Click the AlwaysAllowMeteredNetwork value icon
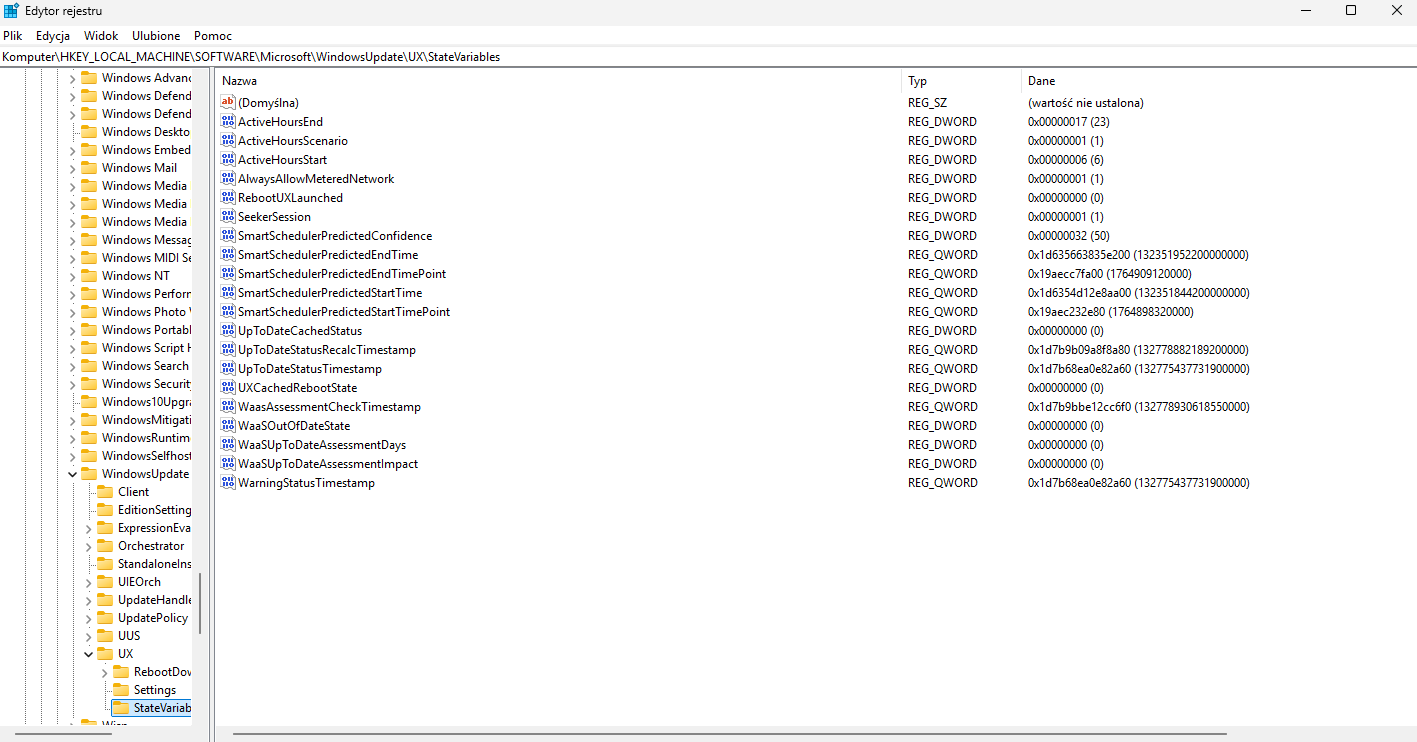The height and width of the screenshot is (742, 1417). coord(227,179)
